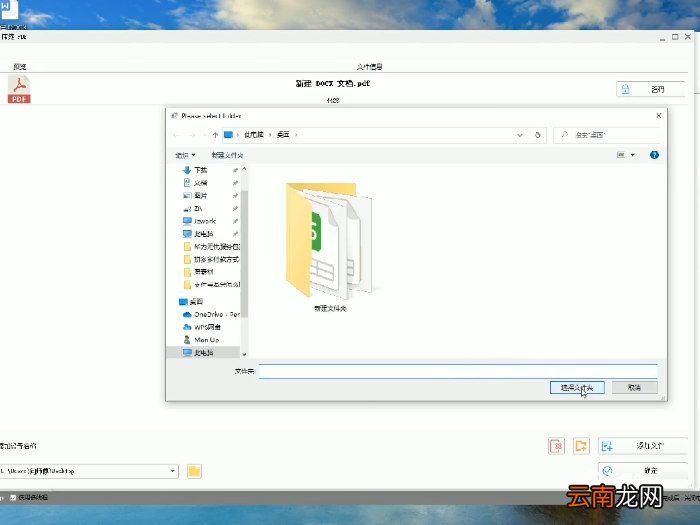Refresh the folder view
The image size is (700, 525).
coord(538,135)
